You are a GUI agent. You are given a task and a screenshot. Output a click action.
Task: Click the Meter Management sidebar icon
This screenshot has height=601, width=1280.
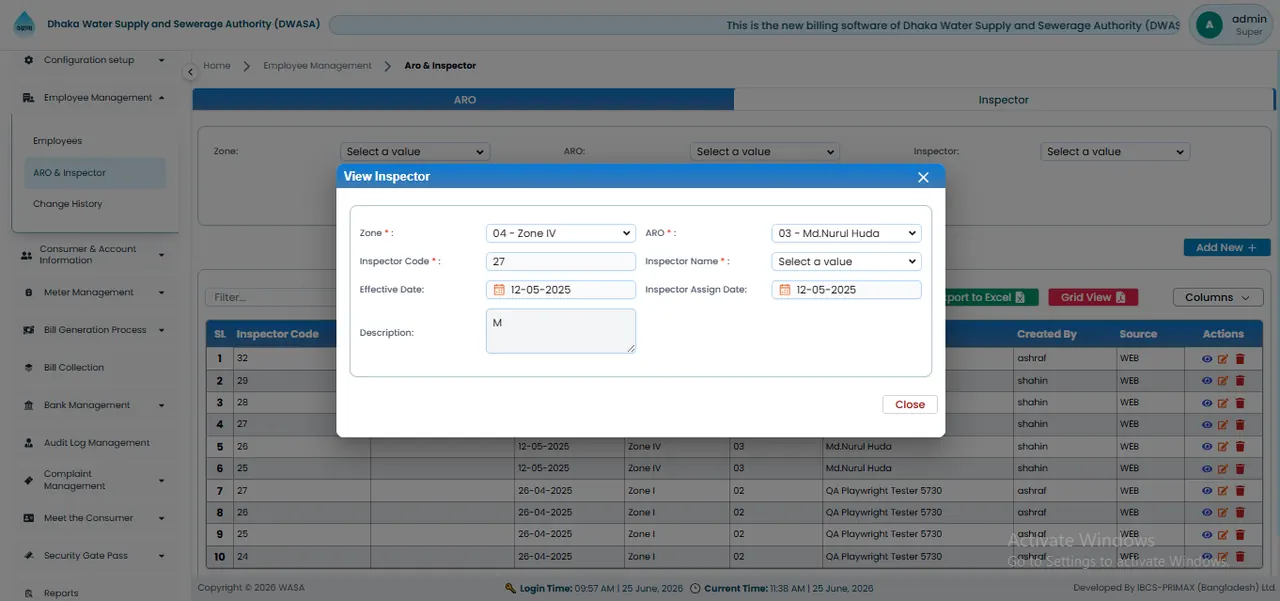point(29,293)
